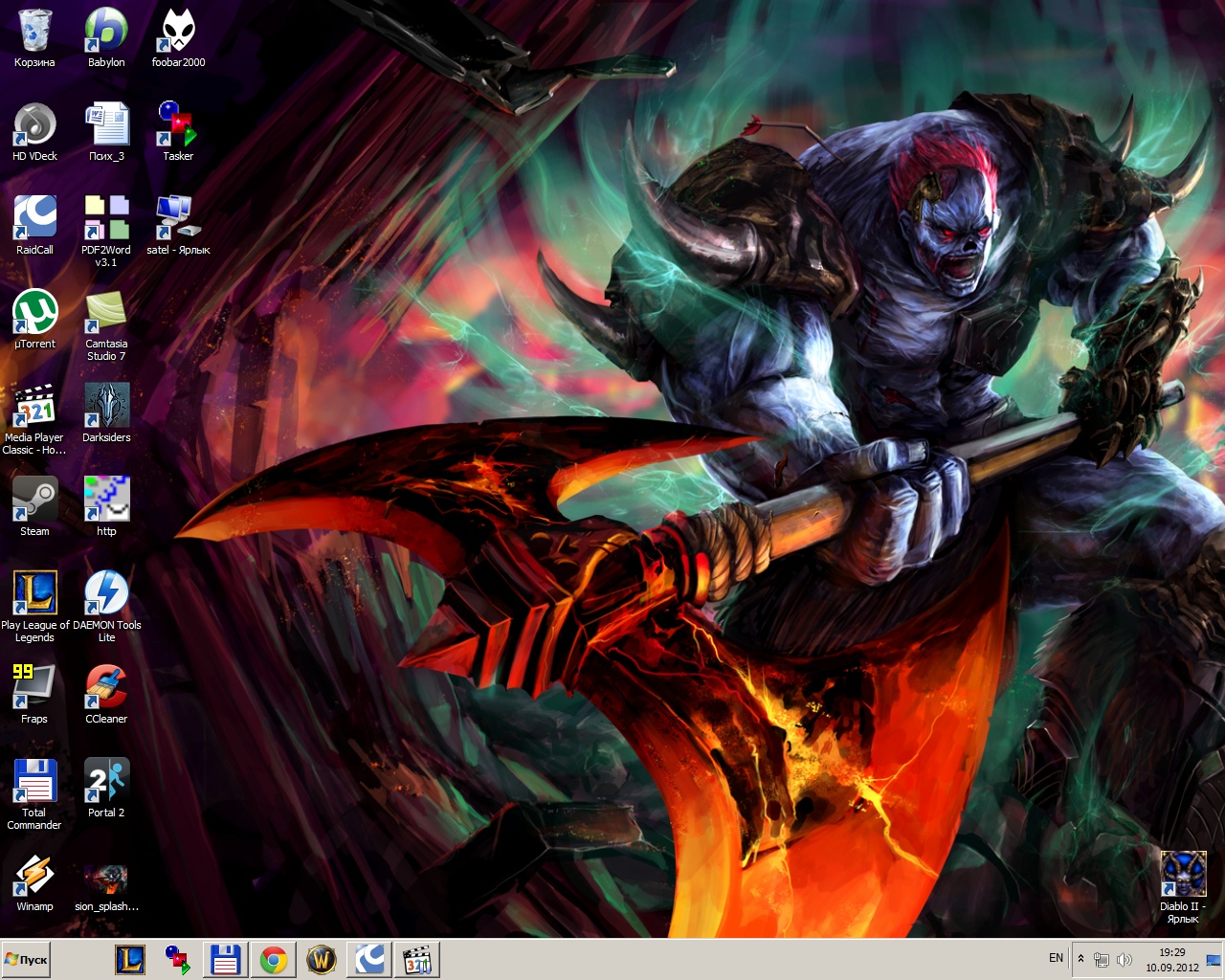1225x980 pixels.
Task: Click the Tasker desktop shortcut
Action: coord(178,132)
